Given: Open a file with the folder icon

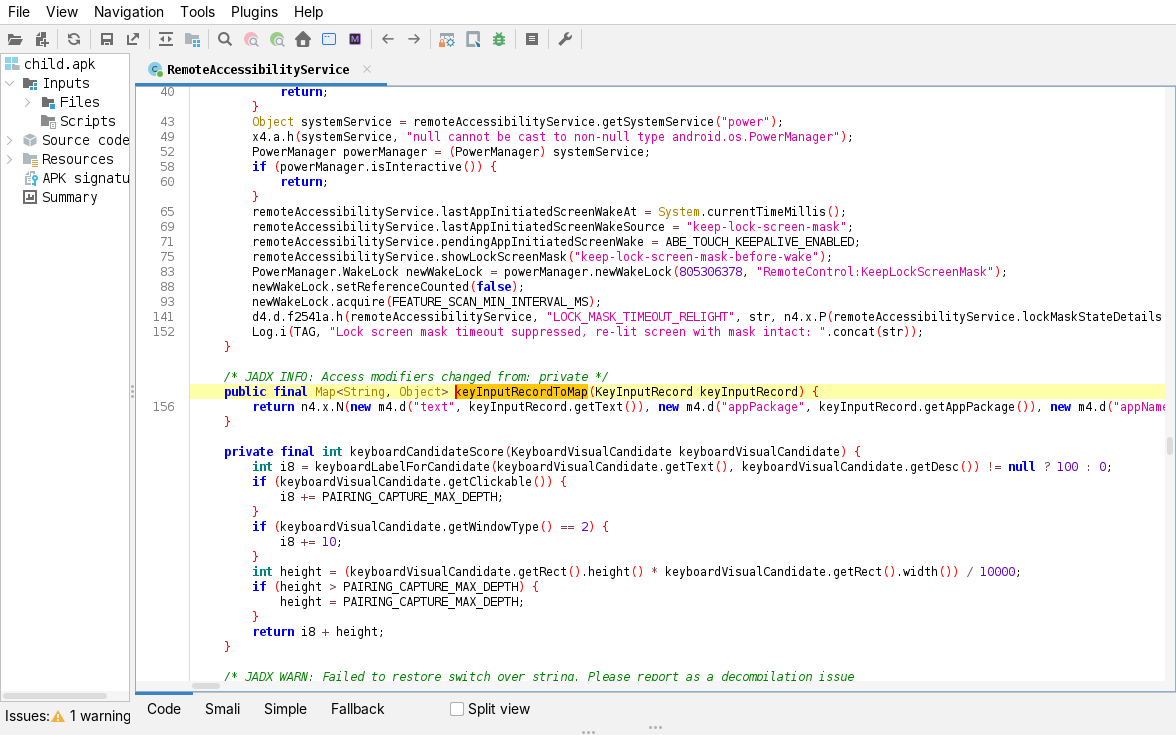Looking at the screenshot, I should click(x=15, y=40).
